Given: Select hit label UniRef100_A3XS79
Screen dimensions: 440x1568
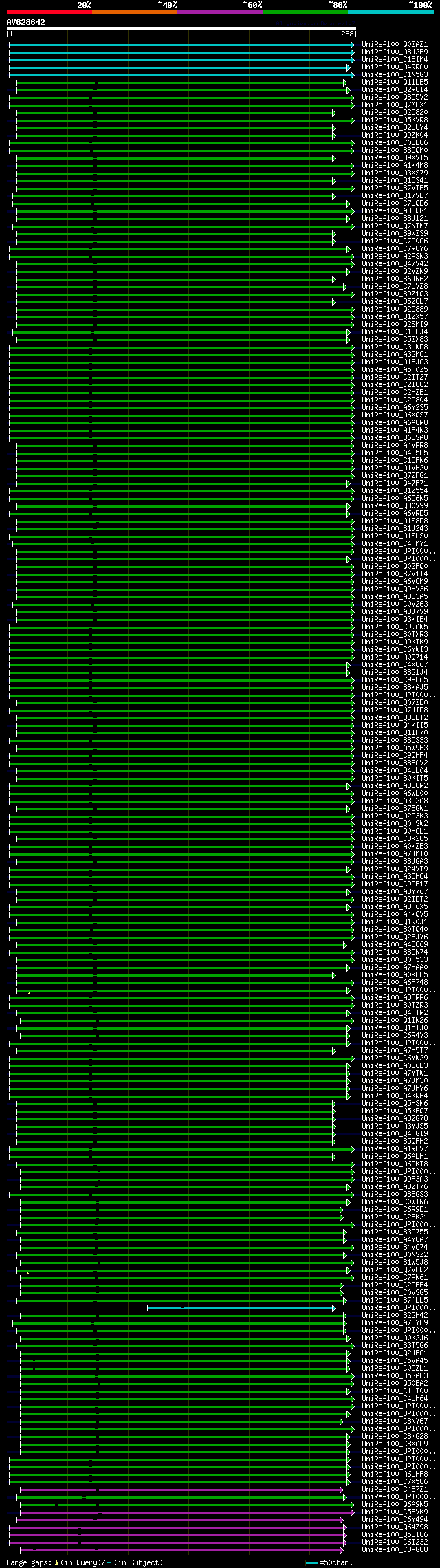Looking at the screenshot, I should point(395,173).
